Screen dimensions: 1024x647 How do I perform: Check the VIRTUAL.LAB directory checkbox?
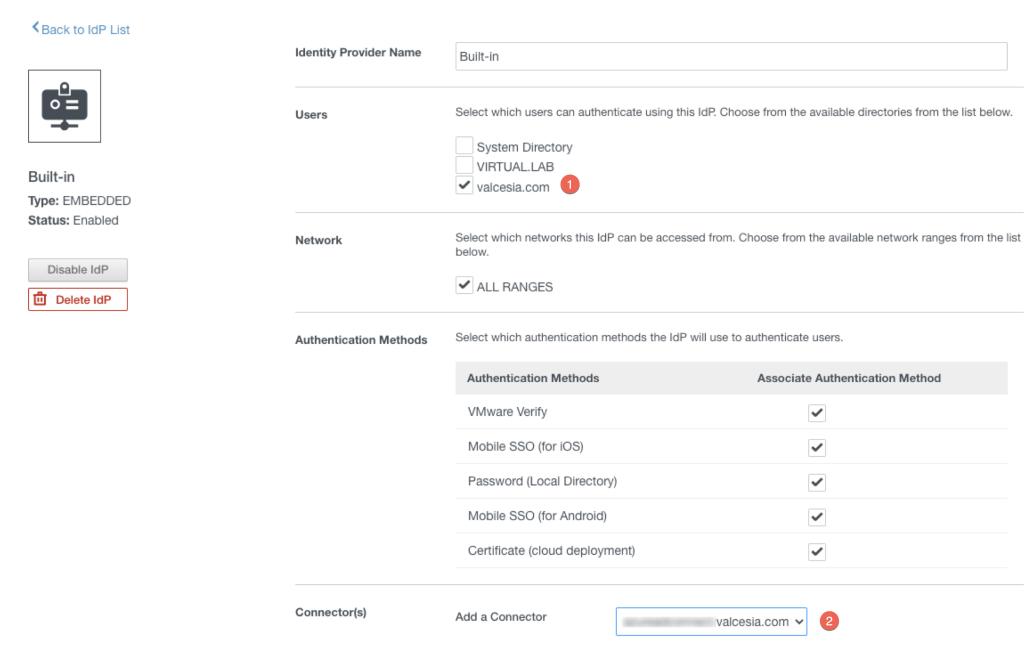click(464, 165)
